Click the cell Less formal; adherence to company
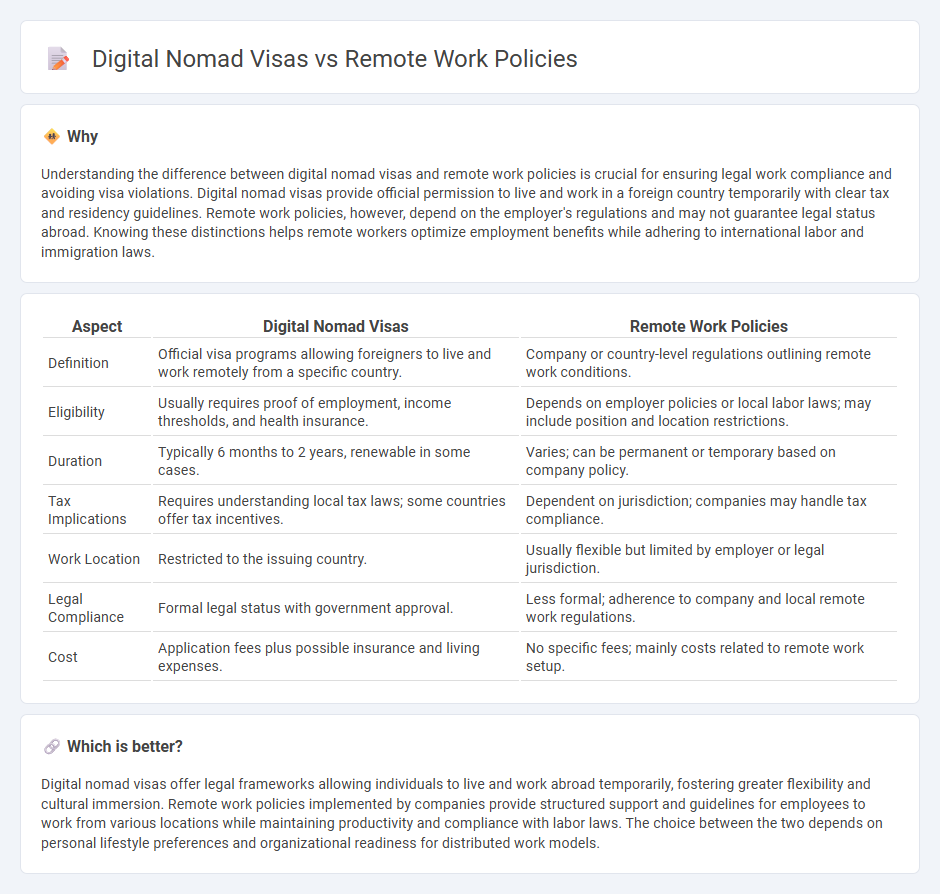940x894 pixels. coord(709,608)
